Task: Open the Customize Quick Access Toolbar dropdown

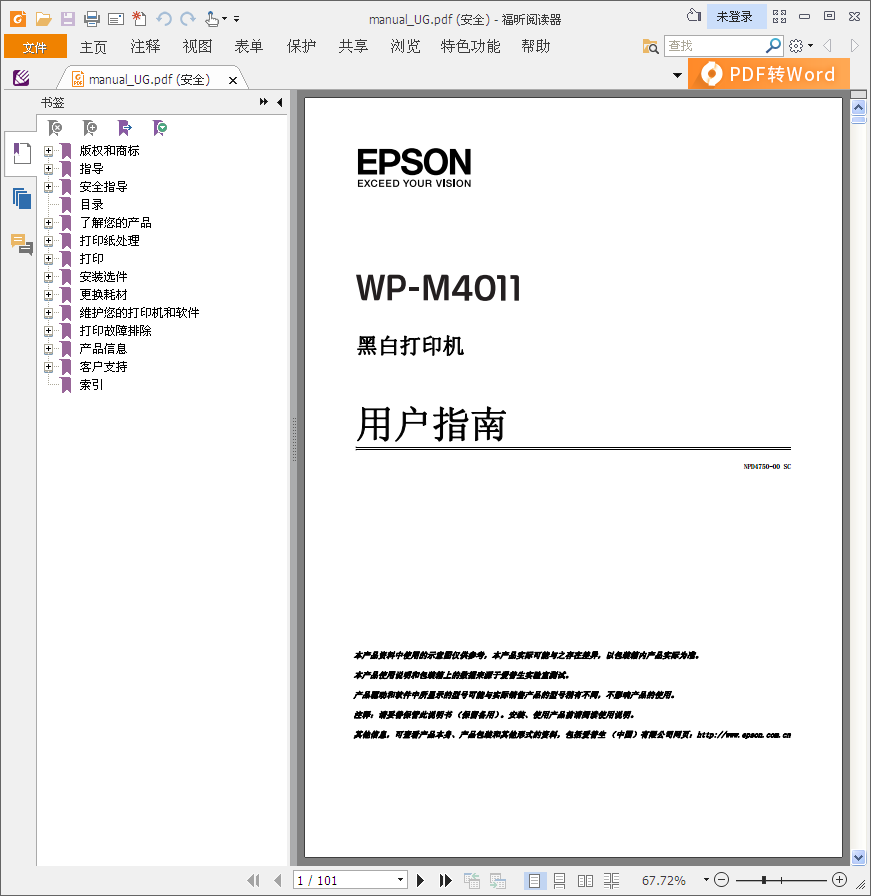Action: pyautogui.click(x=237, y=19)
